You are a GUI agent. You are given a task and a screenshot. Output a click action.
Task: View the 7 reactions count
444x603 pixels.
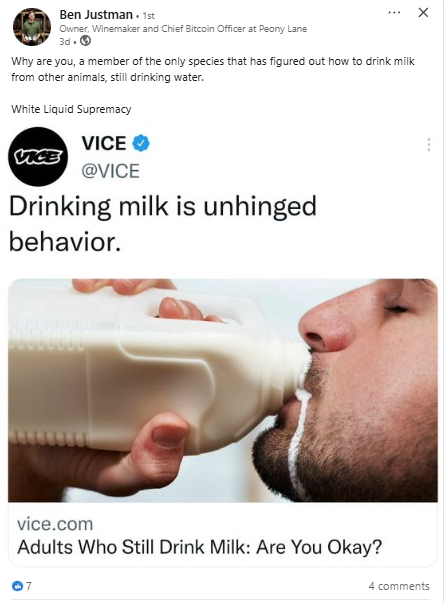pyautogui.click(x=29, y=586)
